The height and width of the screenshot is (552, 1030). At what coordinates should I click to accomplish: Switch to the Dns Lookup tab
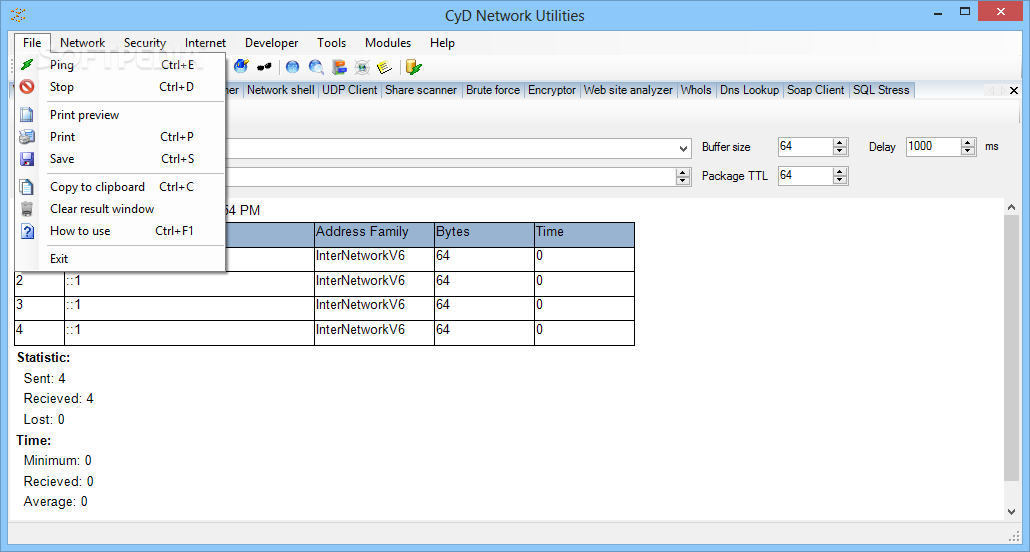click(750, 90)
